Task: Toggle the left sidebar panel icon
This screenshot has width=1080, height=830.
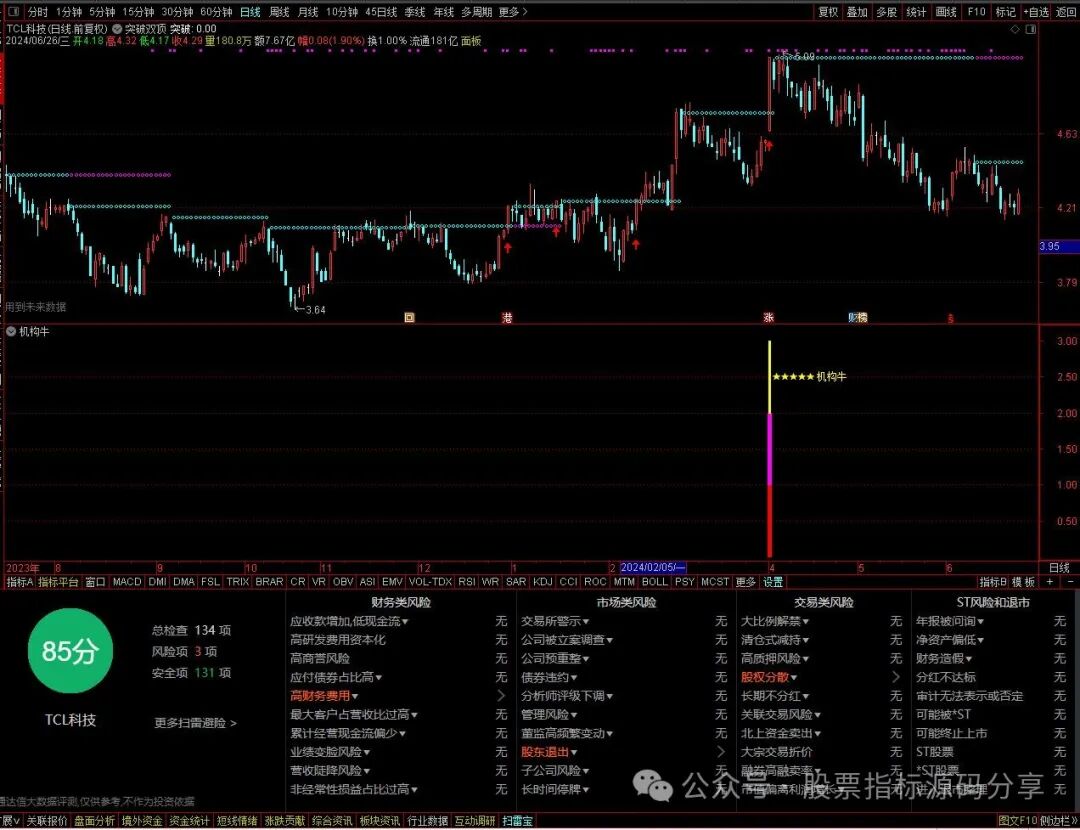Action: (14, 12)
